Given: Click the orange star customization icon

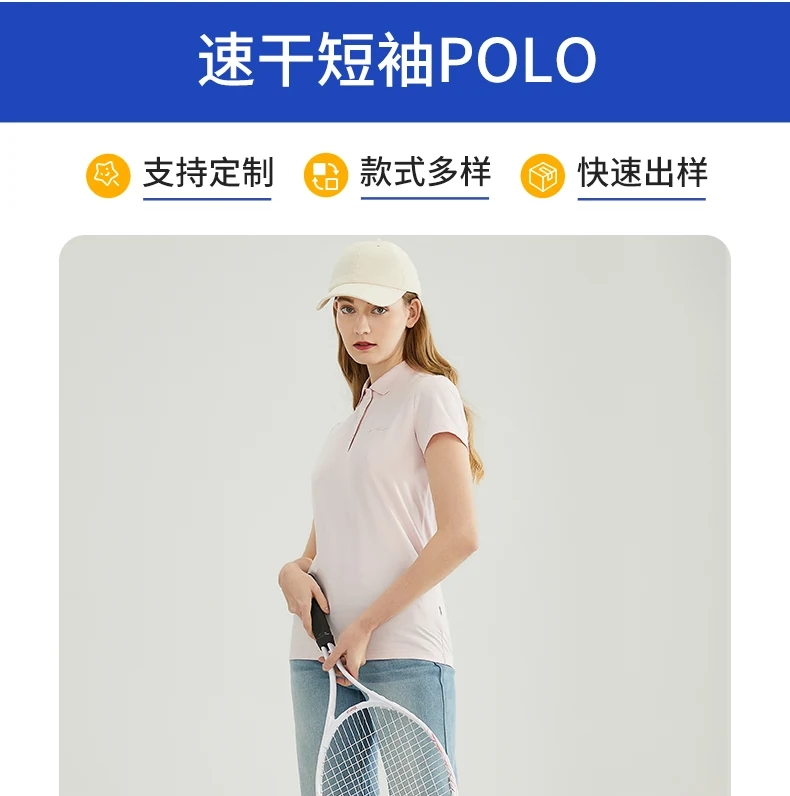Looking at the screenshot, I should point(108,175).
